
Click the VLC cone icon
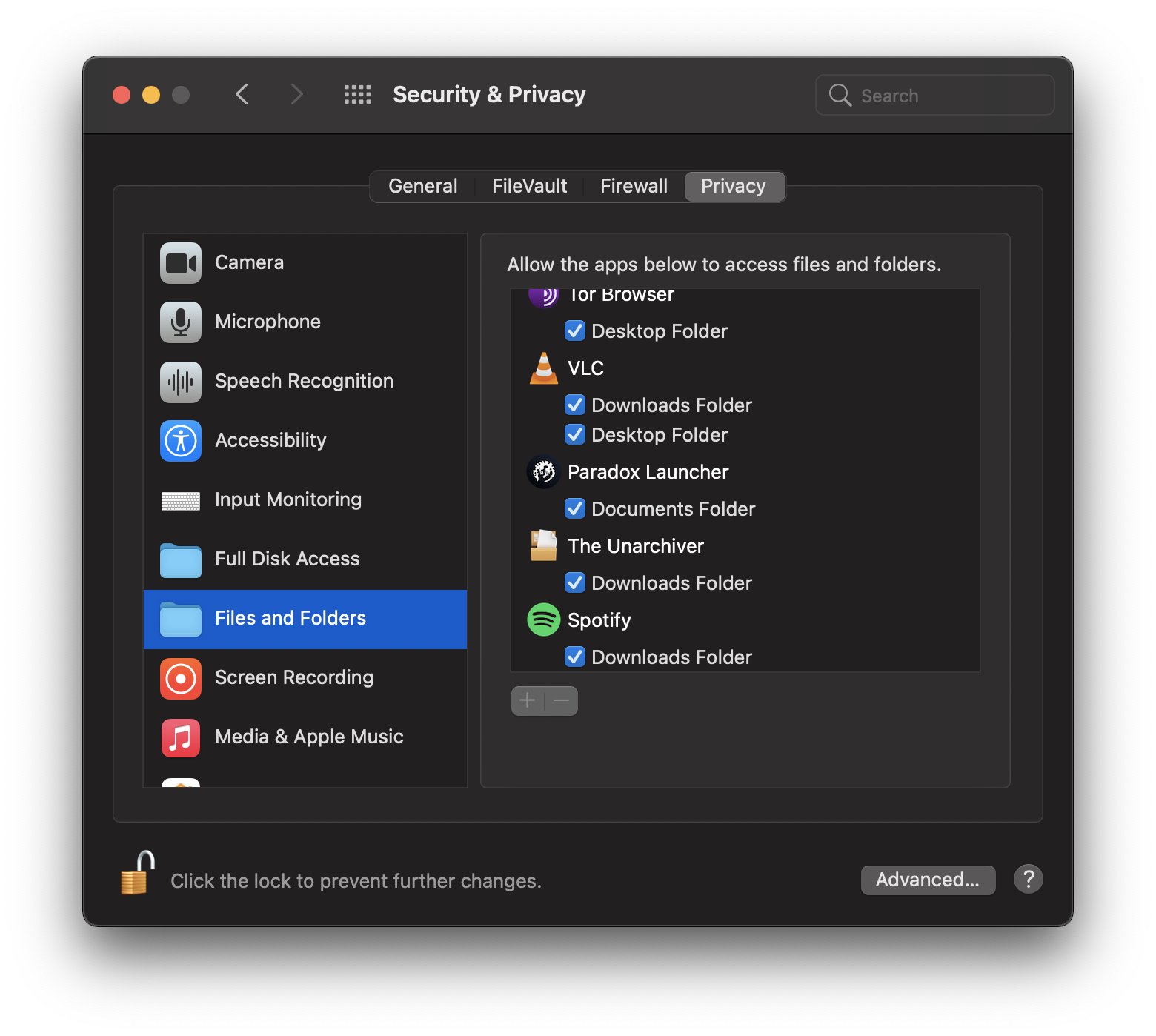[544, 368]
